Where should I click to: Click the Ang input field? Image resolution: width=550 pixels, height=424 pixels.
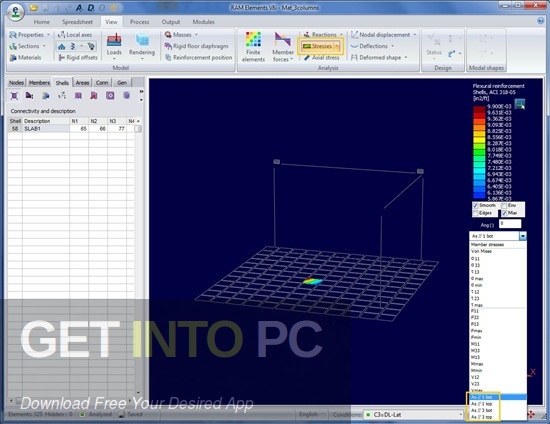click(510, 223)
